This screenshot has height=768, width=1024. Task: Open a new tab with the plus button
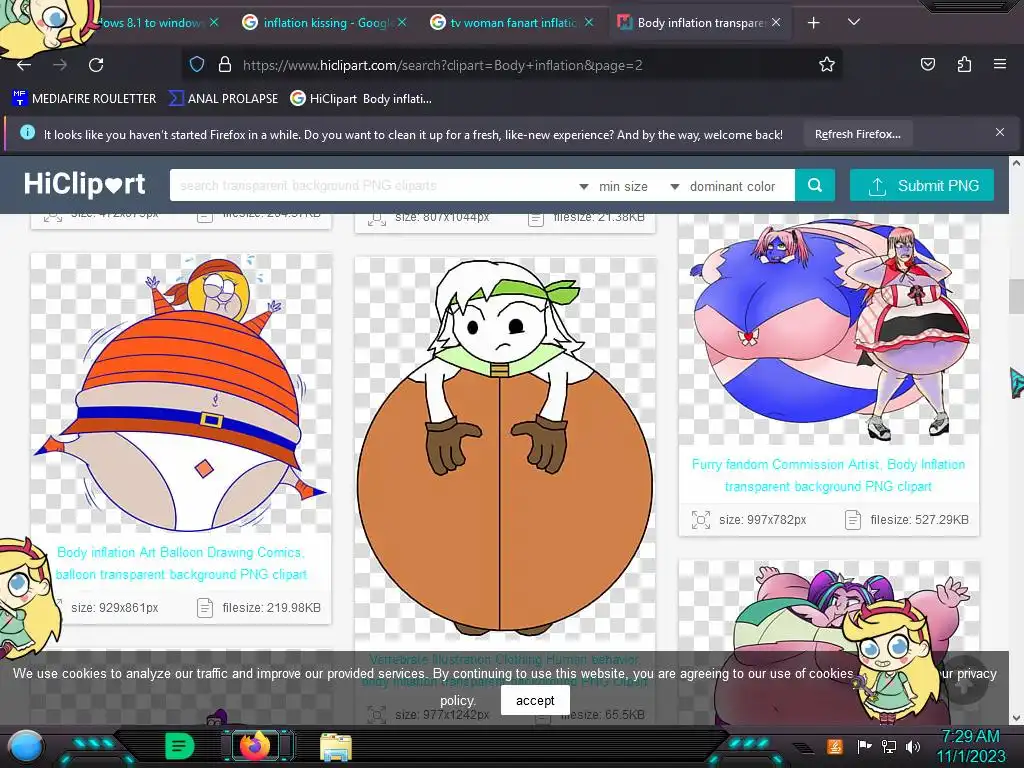tap(813, 23)
